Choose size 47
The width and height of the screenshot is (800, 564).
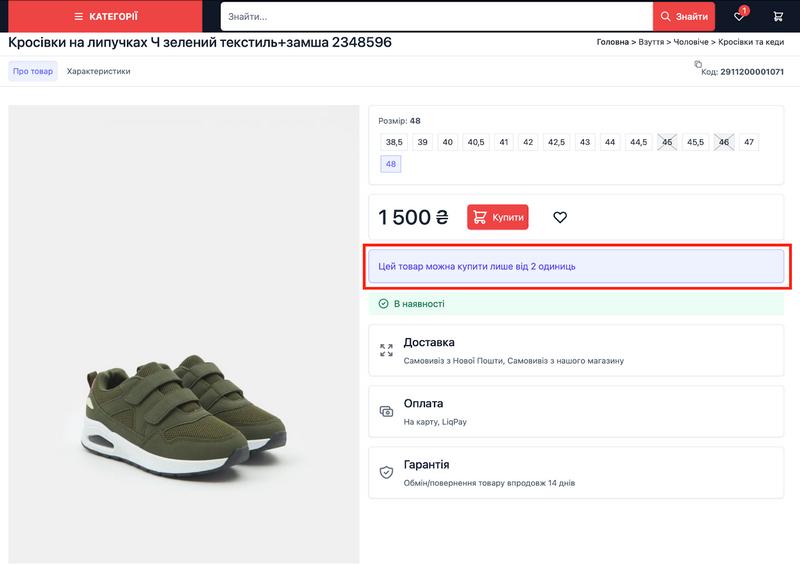point(748,142)
